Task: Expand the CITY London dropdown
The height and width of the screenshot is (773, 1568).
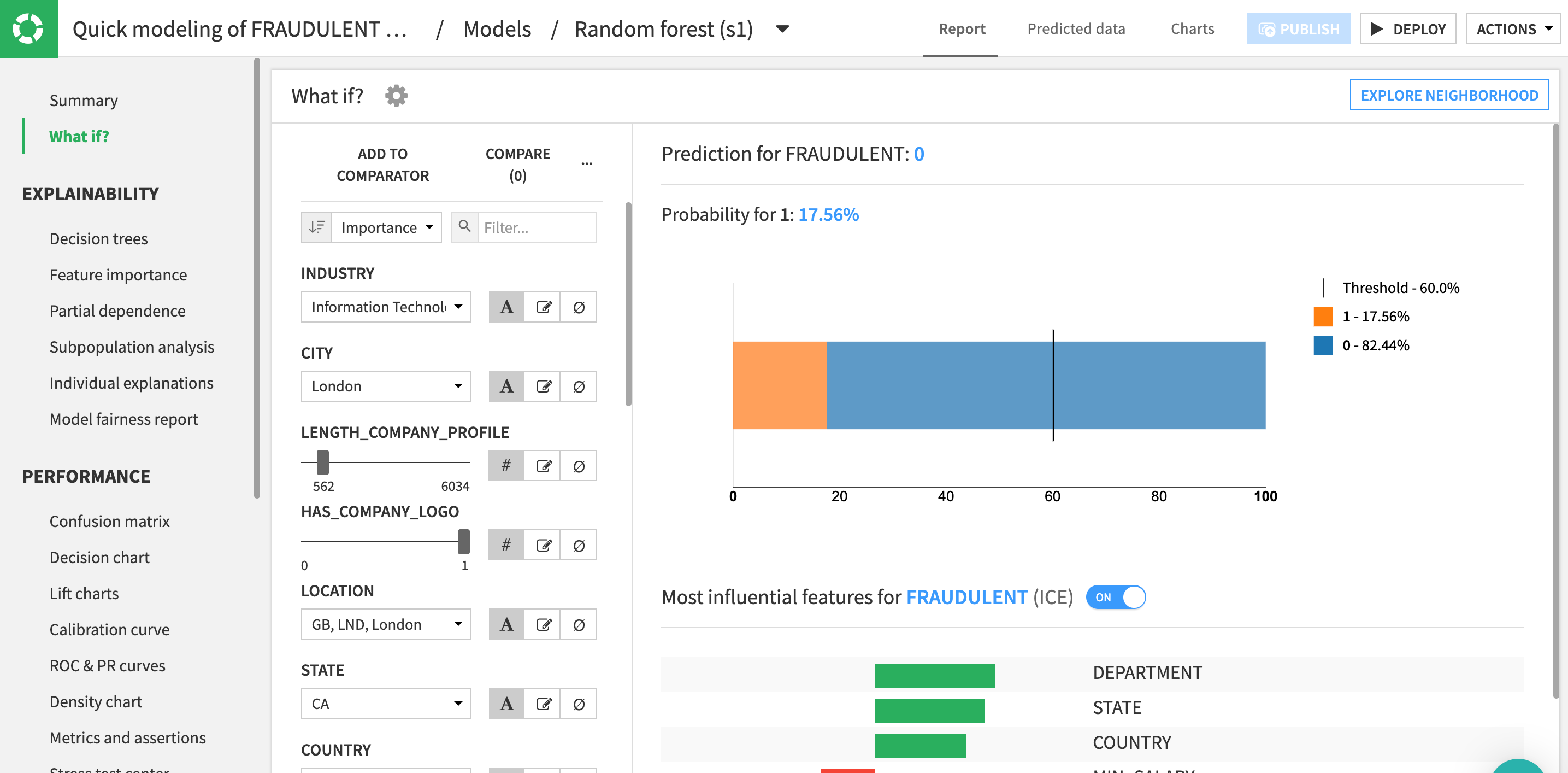Action: coord(385,386)
